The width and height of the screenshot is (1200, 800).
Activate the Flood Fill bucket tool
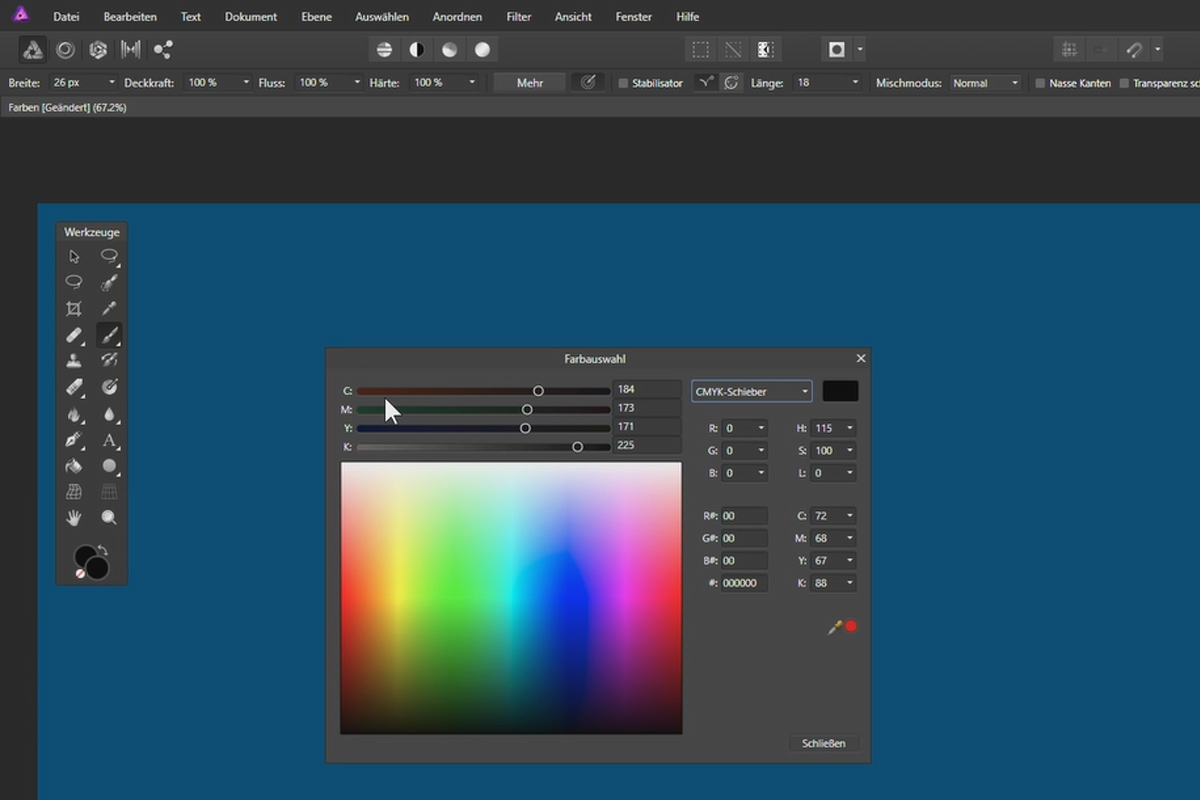pos(74,466)
